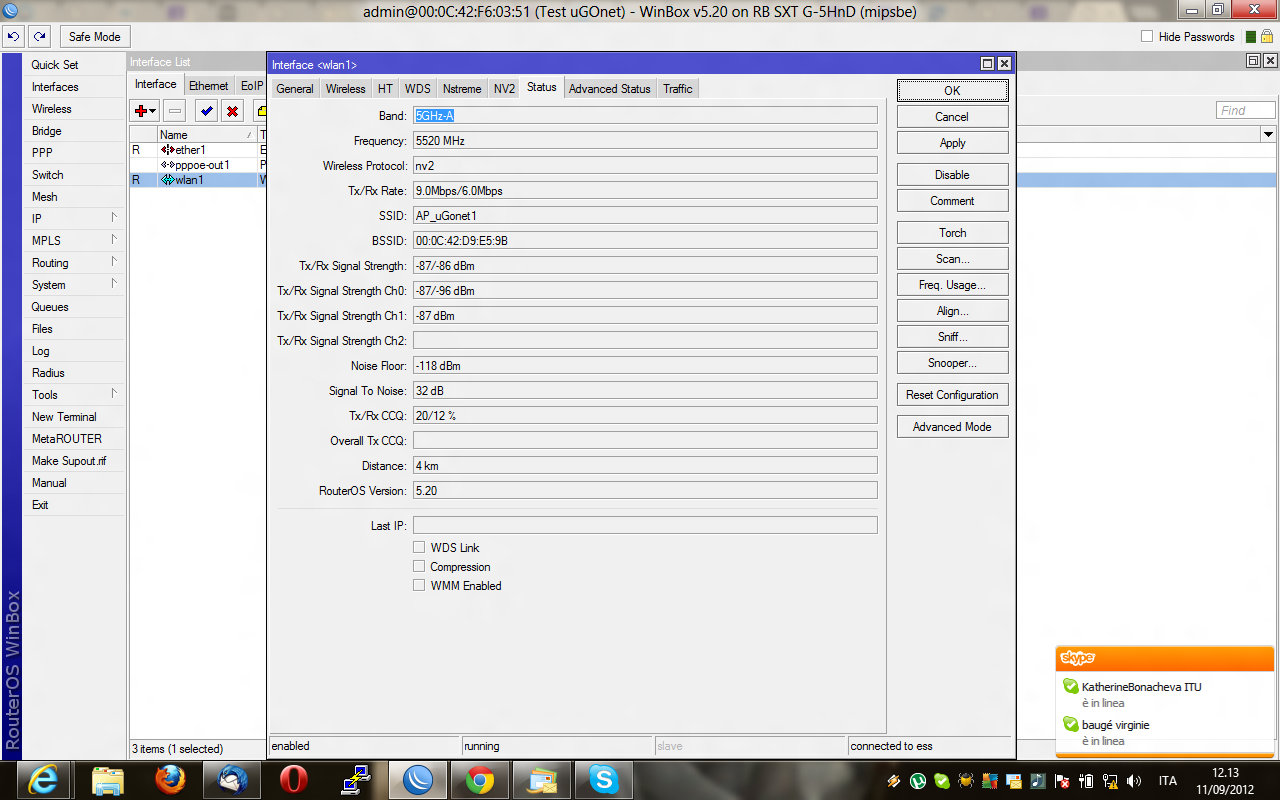The height and width of the screenshot is (800, 1280).
Task: Switch to the Advanced Status tab
Action: (610, 89)
